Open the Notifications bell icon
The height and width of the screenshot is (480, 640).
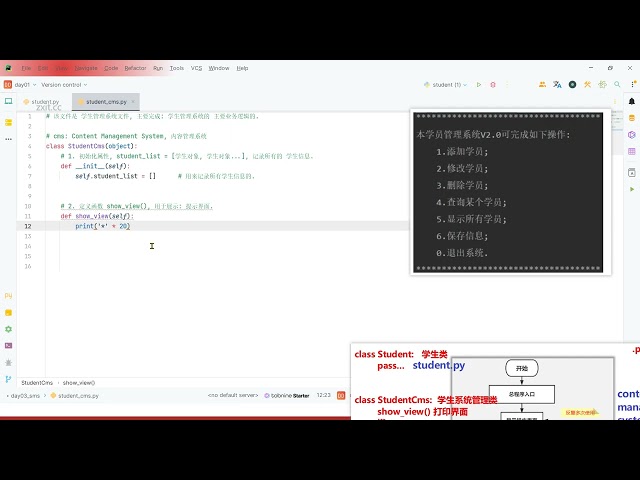click(632, 101)
